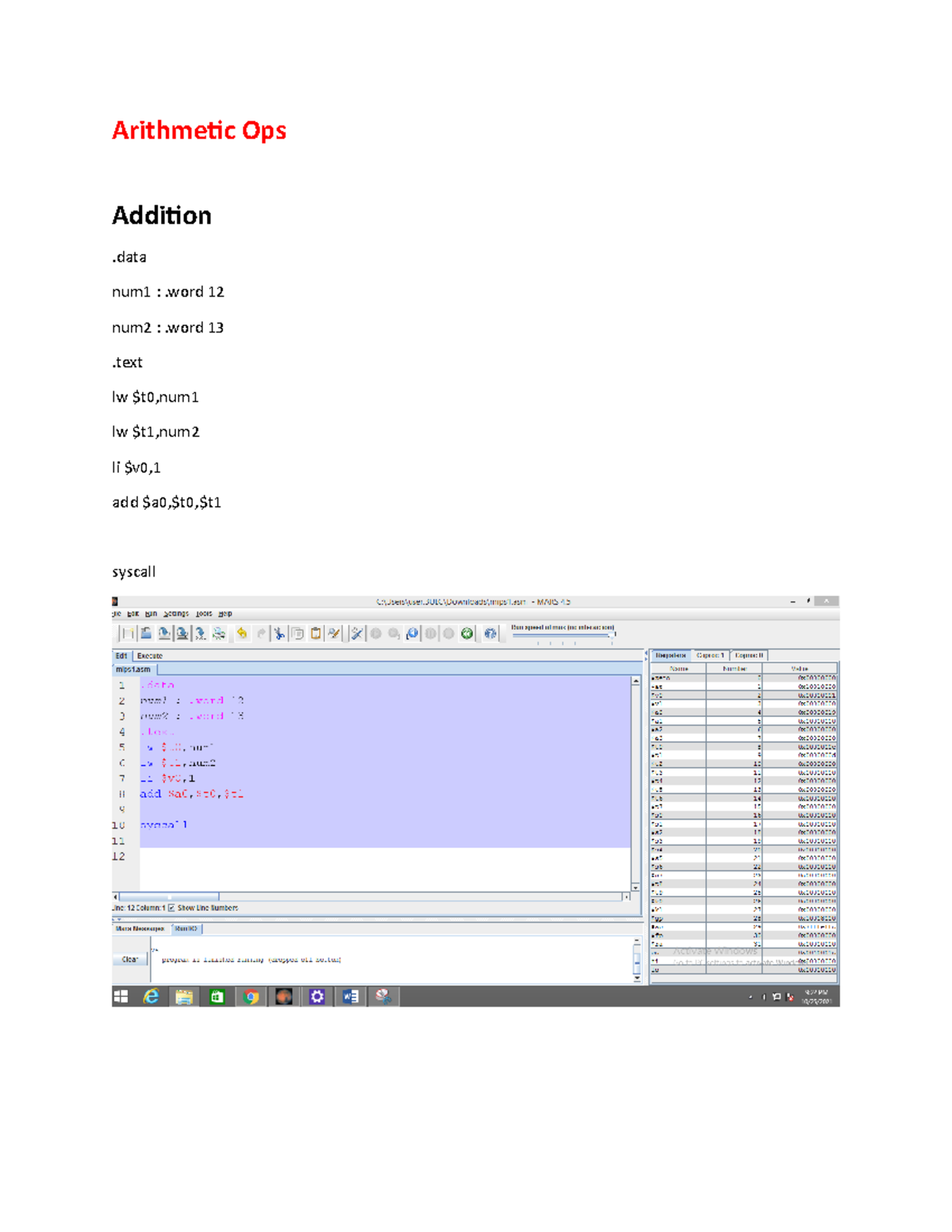Pause execution using the pause toolbar icon
Image resolution: width=952 pixels, height=1232 pixels.
pyautogui.click(x=430, y=633)
